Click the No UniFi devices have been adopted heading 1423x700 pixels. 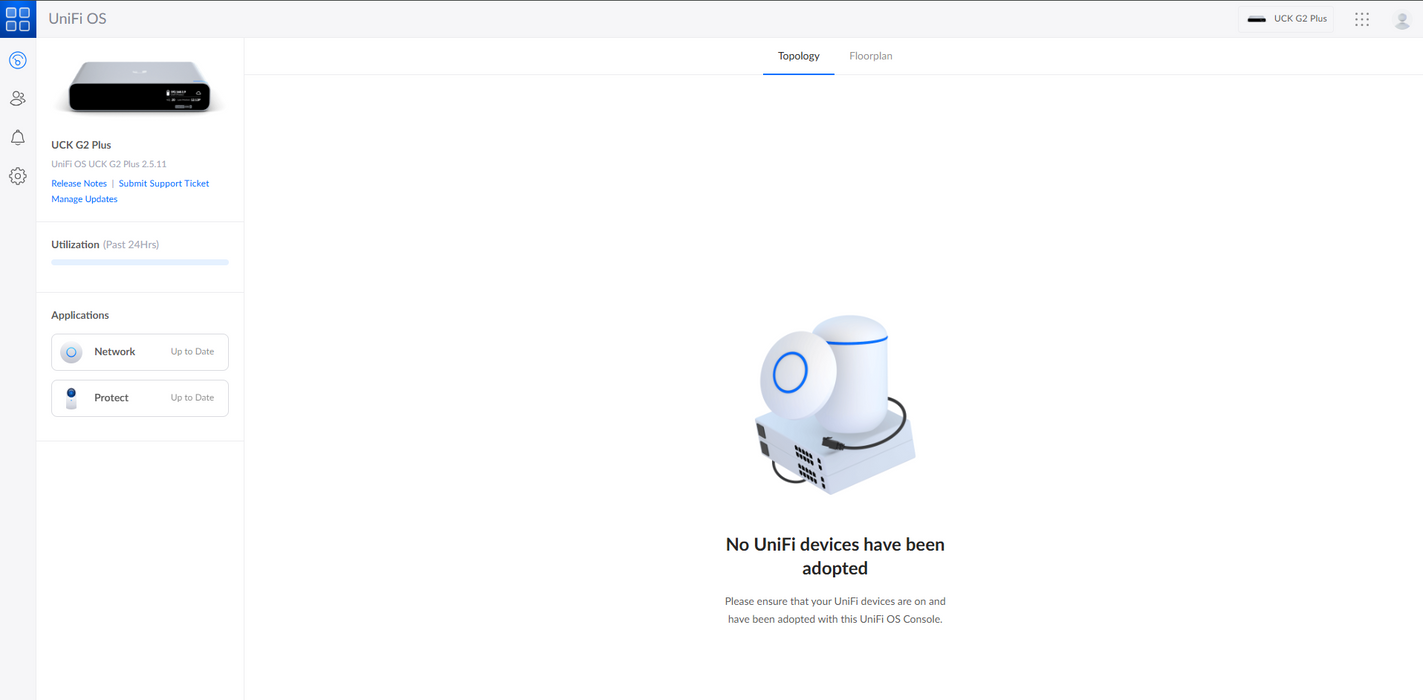pos(835,556)
